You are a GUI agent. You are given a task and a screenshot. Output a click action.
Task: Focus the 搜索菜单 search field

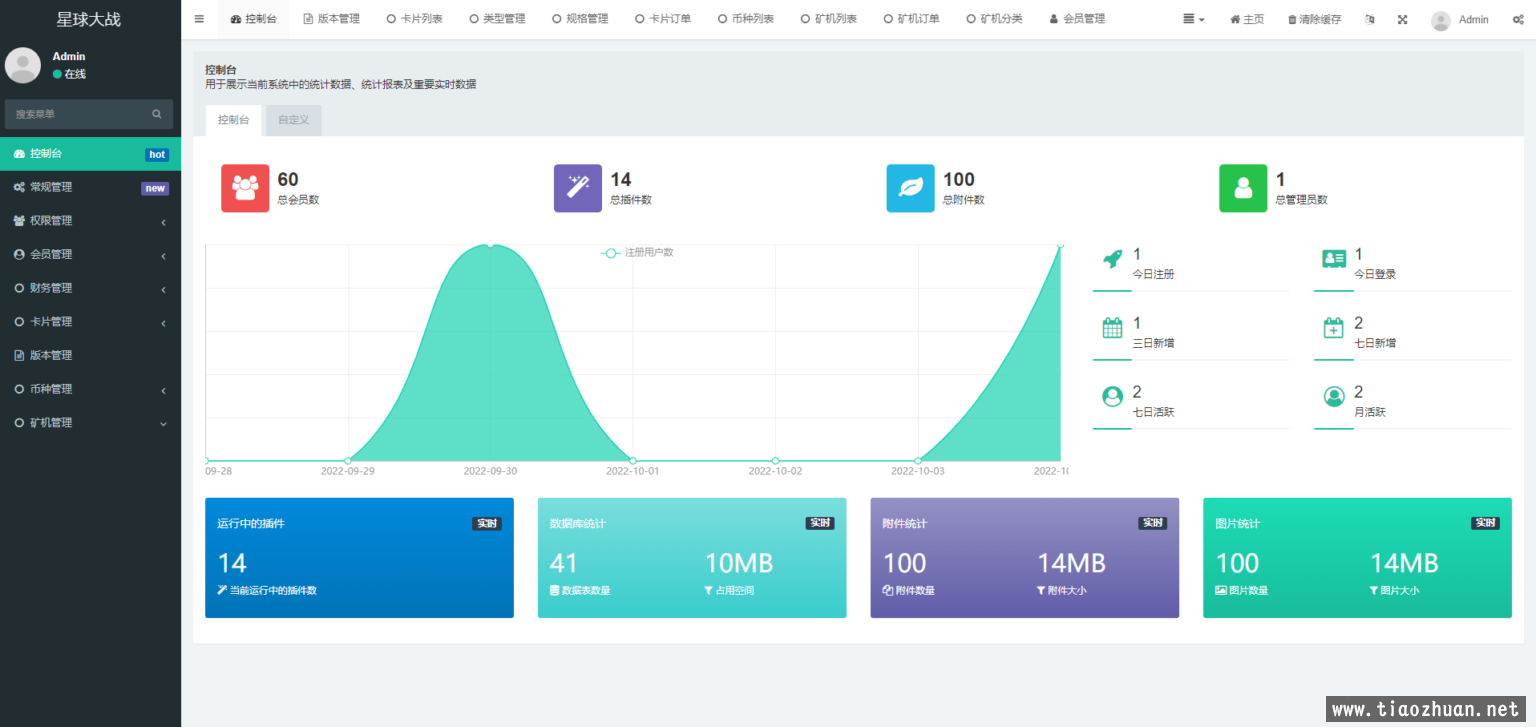pyautogui.click(x=89, y=114)
